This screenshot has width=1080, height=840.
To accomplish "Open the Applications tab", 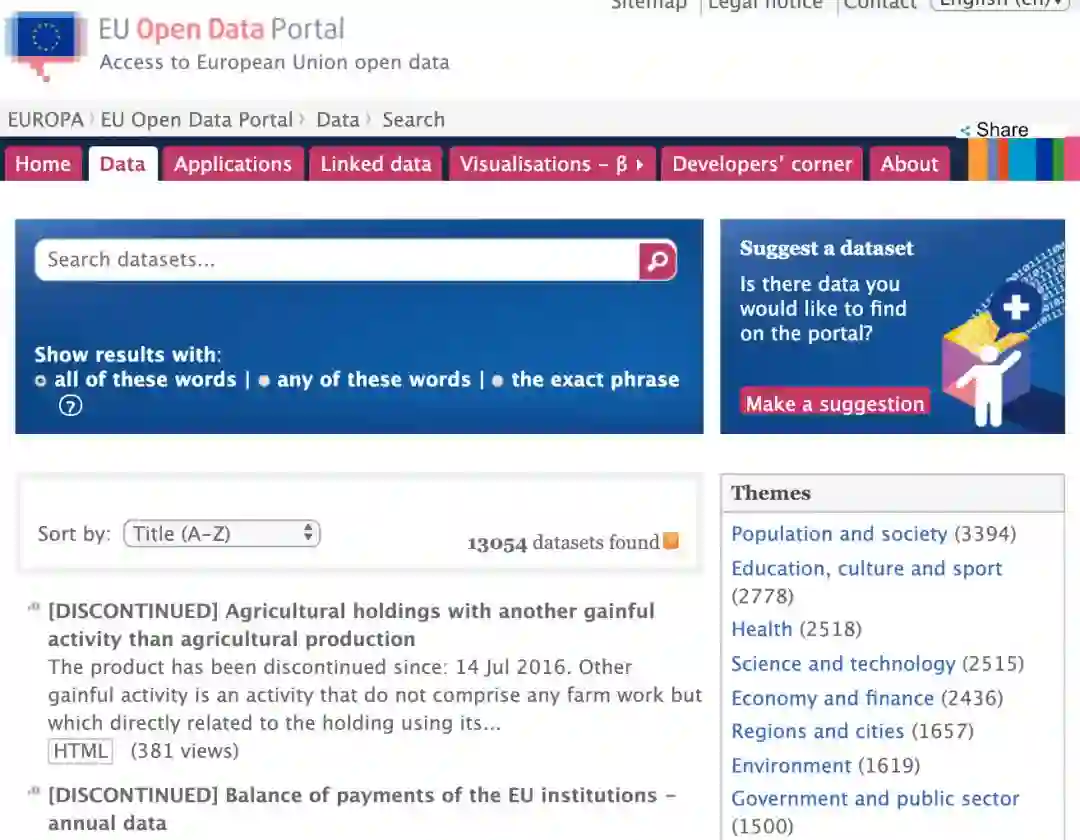I will tap(233, 164).
